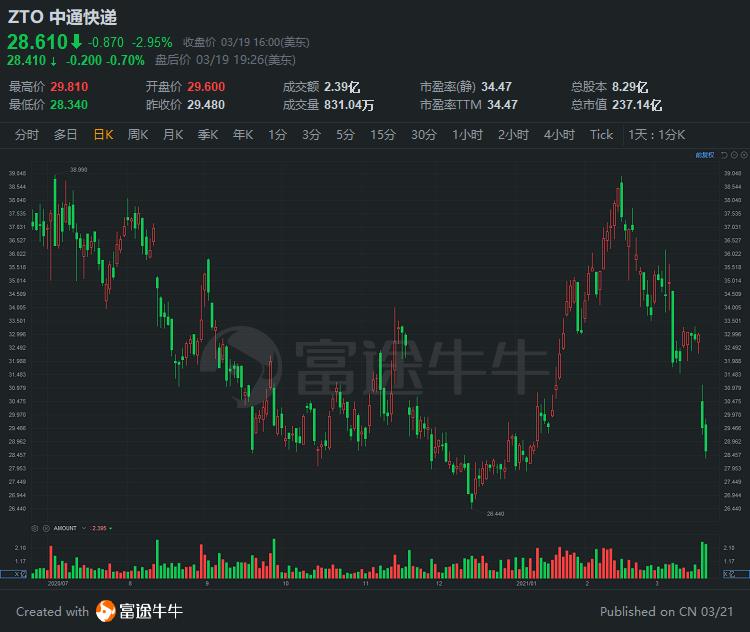This screenshot has height=632, width=750.
Task: Click the 开盘价 value 29.600
Action: [206, 87]
